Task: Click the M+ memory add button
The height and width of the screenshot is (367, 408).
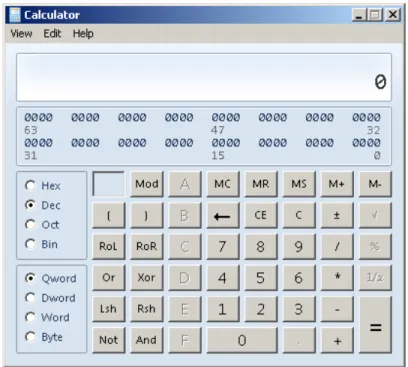Action: (337, 184)
